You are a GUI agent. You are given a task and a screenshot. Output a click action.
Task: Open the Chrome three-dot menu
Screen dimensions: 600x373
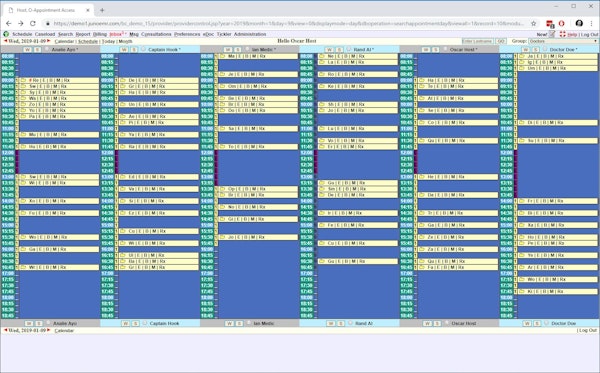point(592,23)
